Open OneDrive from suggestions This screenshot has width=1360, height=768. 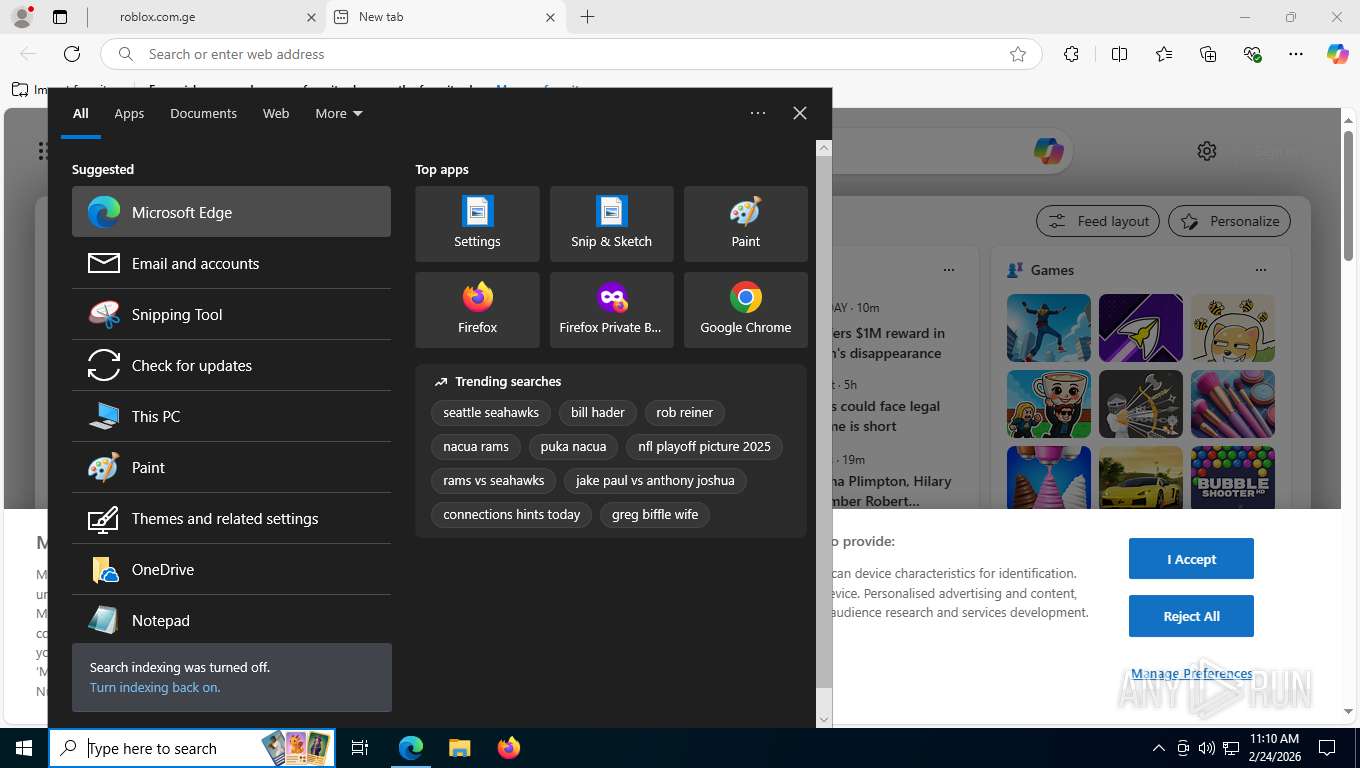[x=231, y=569]
